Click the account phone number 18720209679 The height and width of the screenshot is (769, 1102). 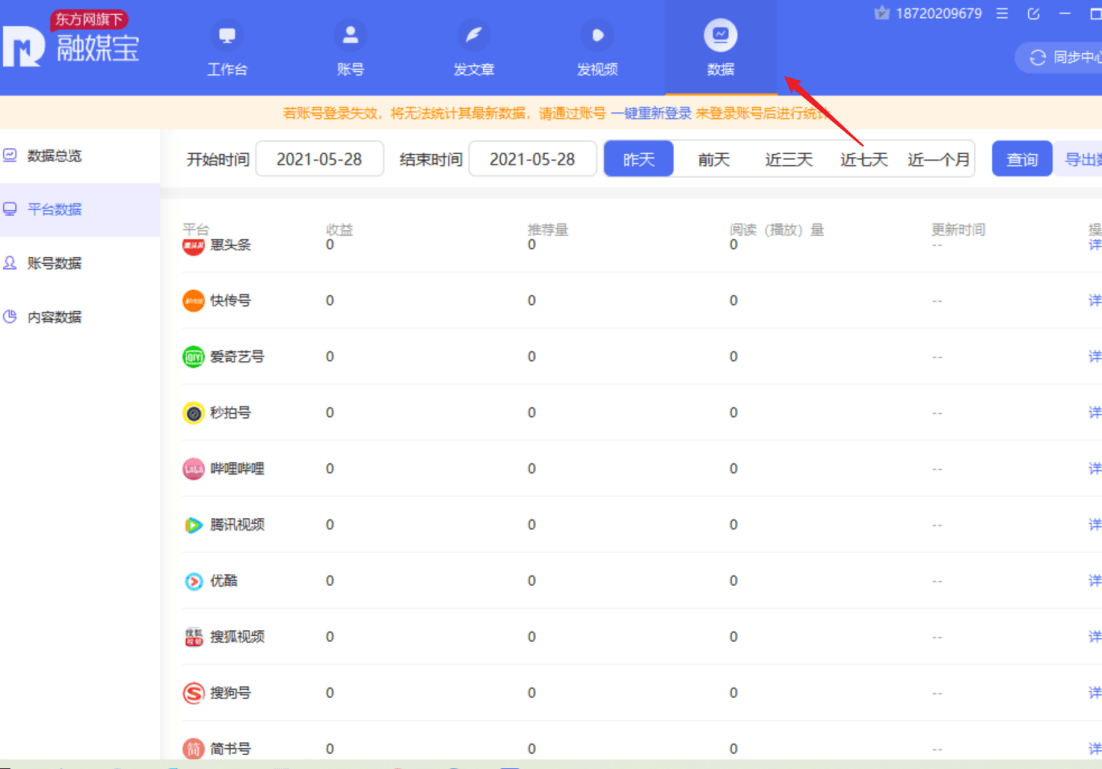click(938, 14)
